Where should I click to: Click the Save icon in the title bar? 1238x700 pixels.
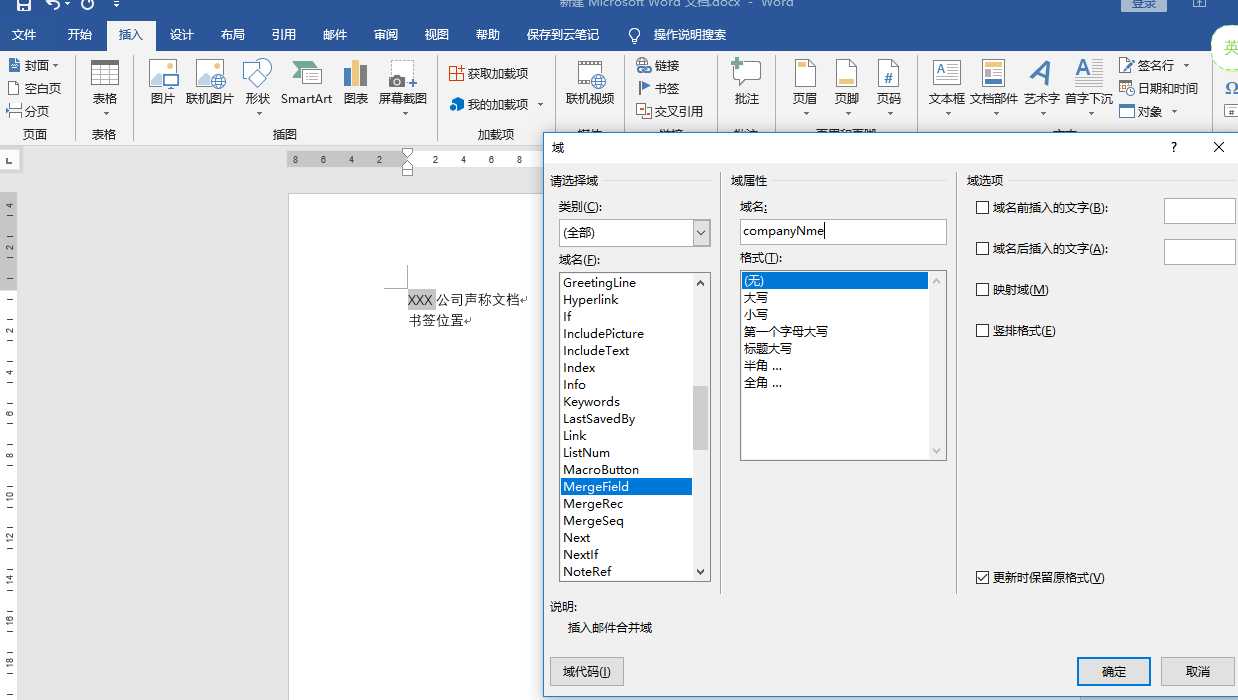point(23,5)
